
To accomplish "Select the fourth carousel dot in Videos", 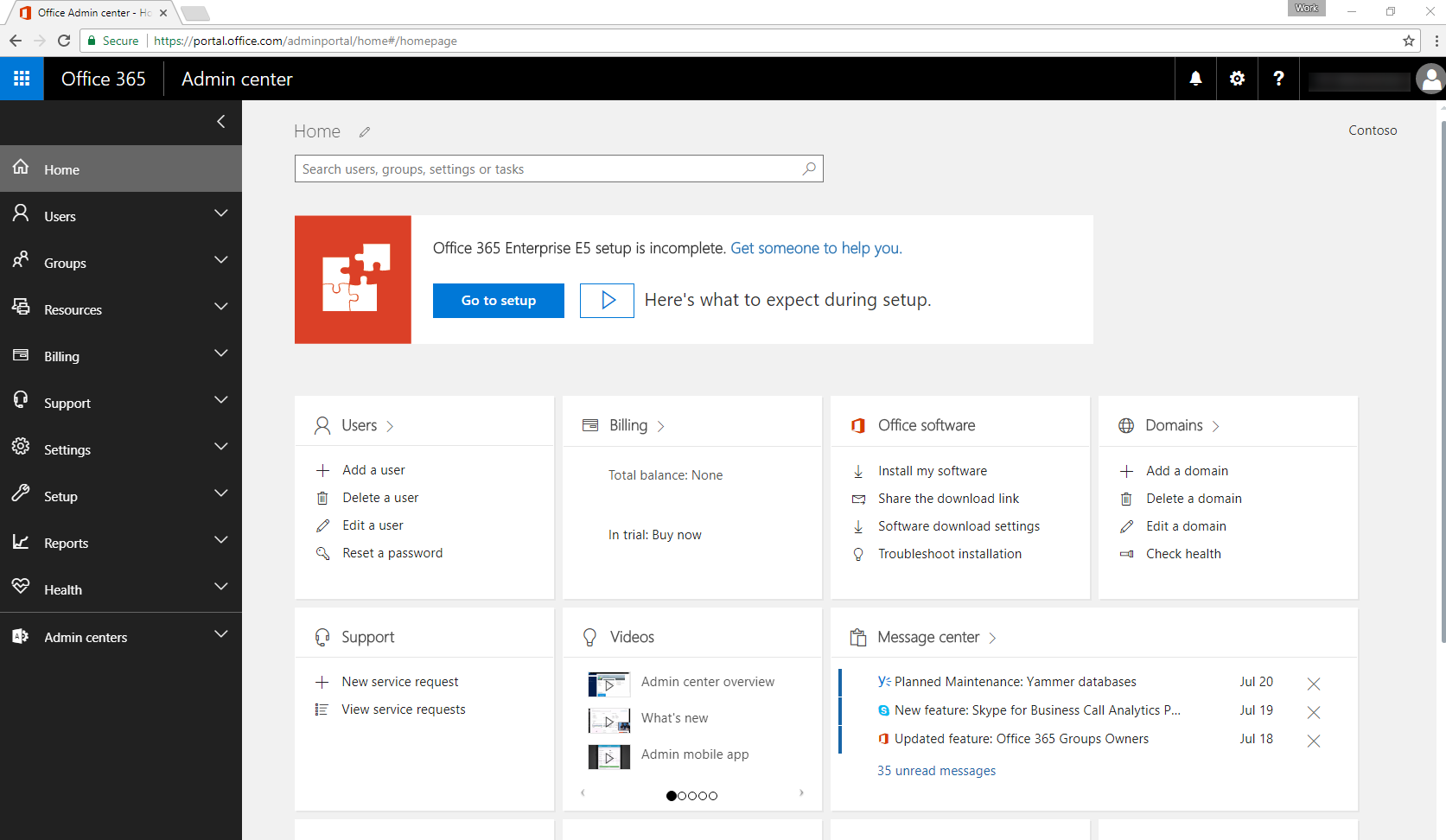I will [703, 796].
